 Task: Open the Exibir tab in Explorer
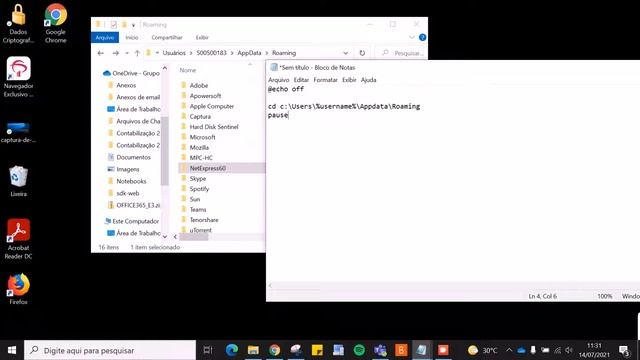click(x=202, y=37)
